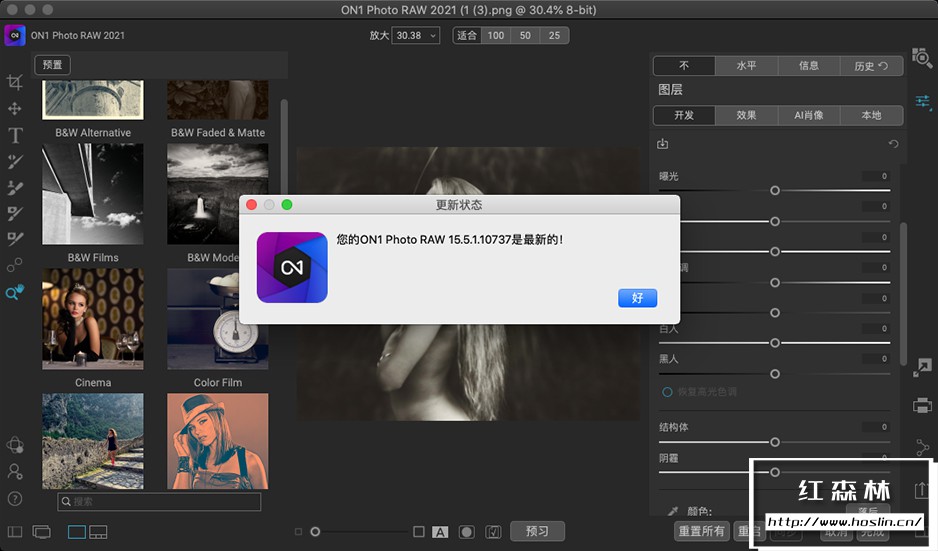
Task: Toggle the A text overlay button
Action: [440, 532]
